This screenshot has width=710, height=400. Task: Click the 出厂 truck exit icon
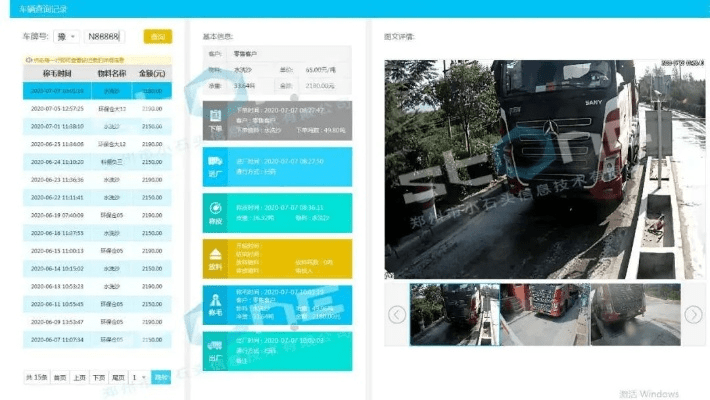click(x=215, y=350)
